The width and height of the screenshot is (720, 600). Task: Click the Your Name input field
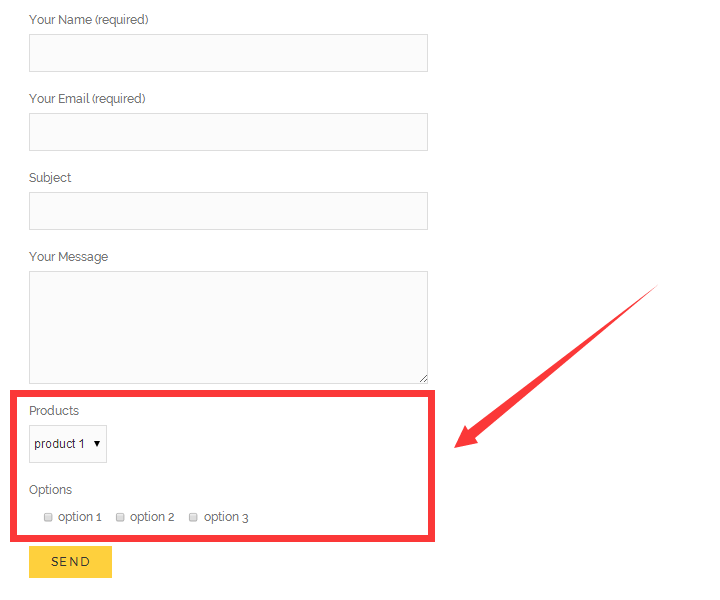pos(228,53)
